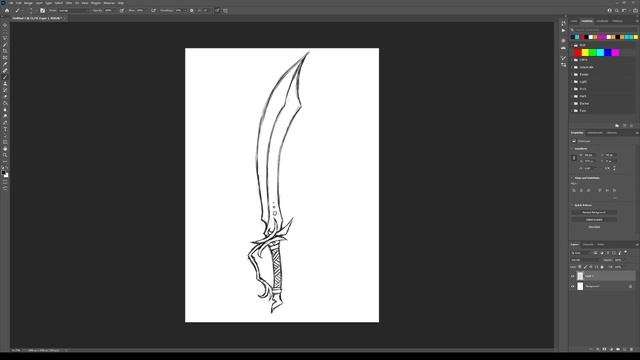The image size is (640, 360).
Task: Switch to the Gradients tab
Action: click(602, 21)
